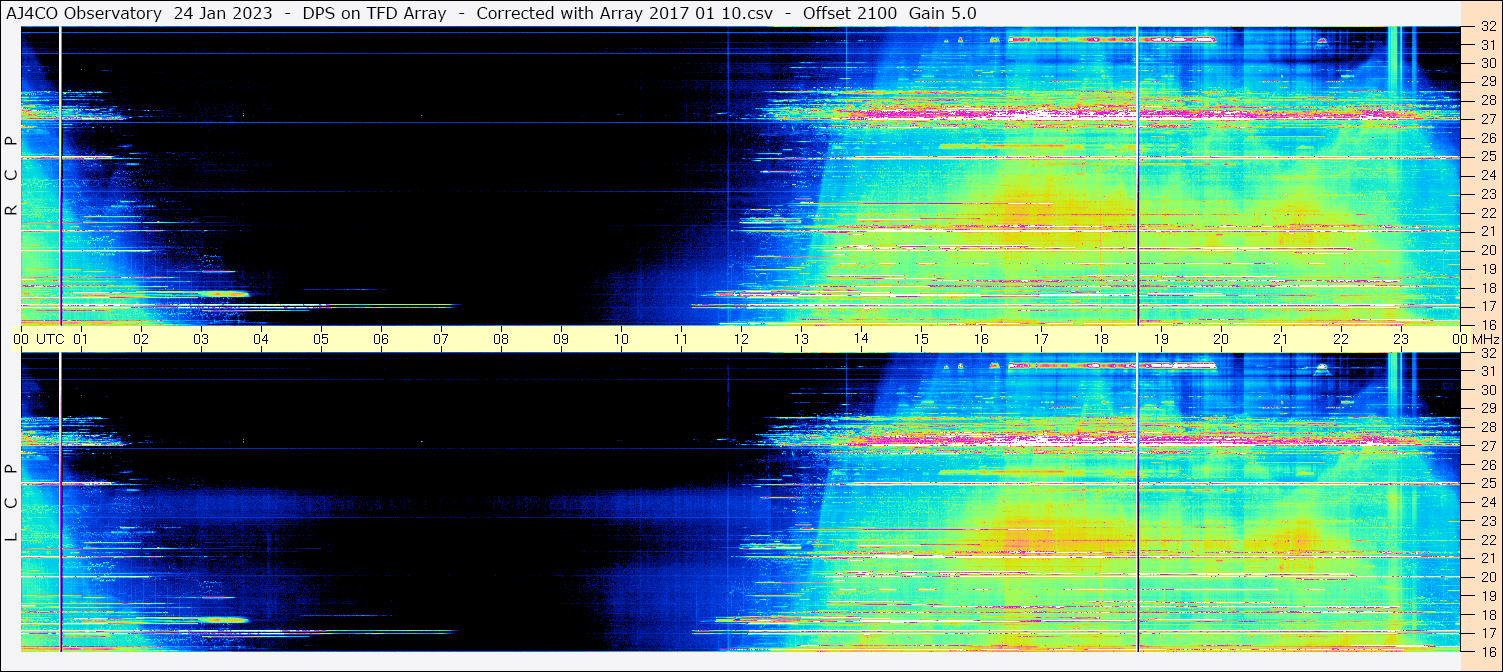Click 32 MHz tick on LCP frequency scale
The height and width of the screenshot is (672, 1503).
1487,353
